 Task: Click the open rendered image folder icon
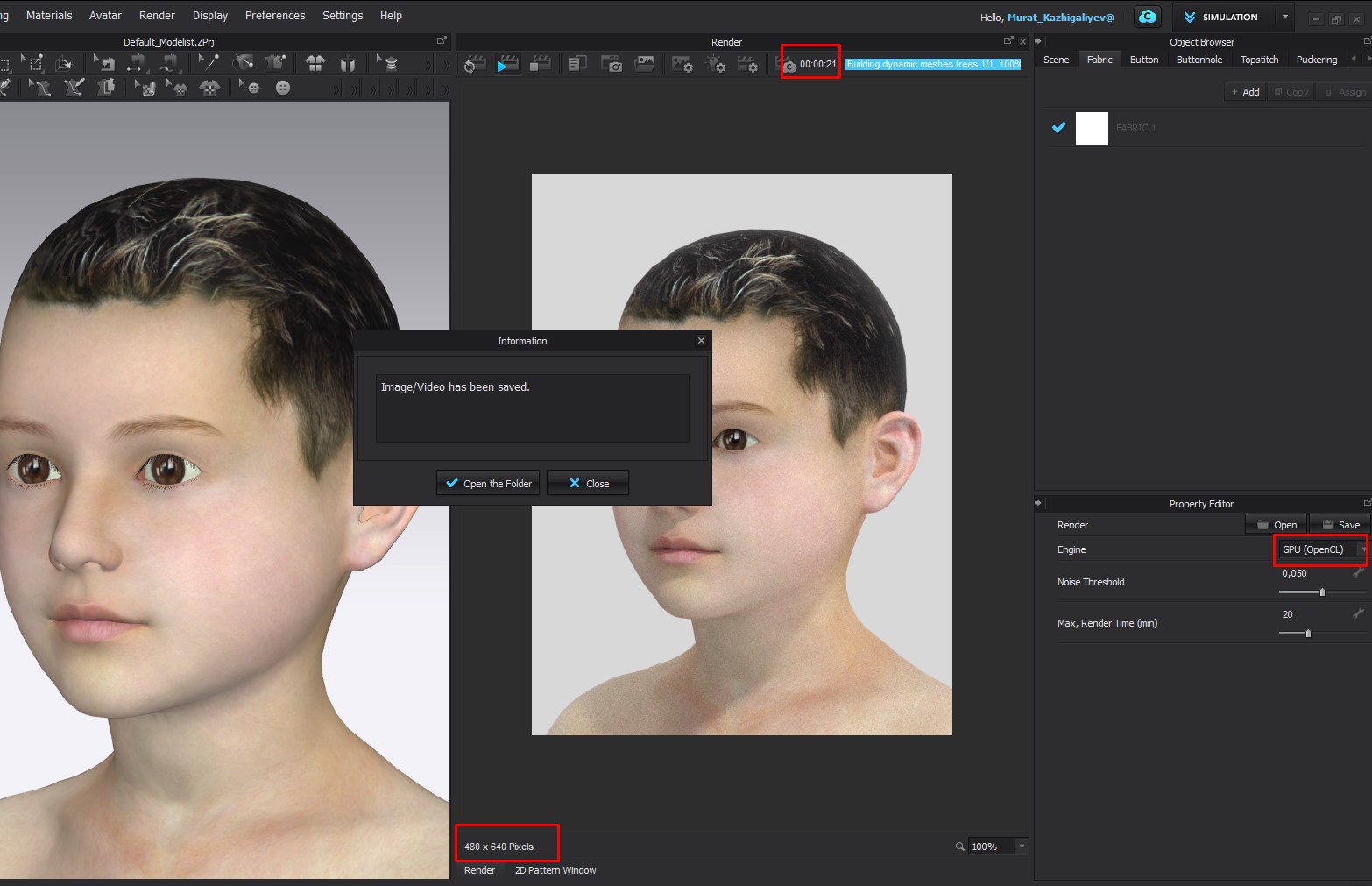point(645,64)
